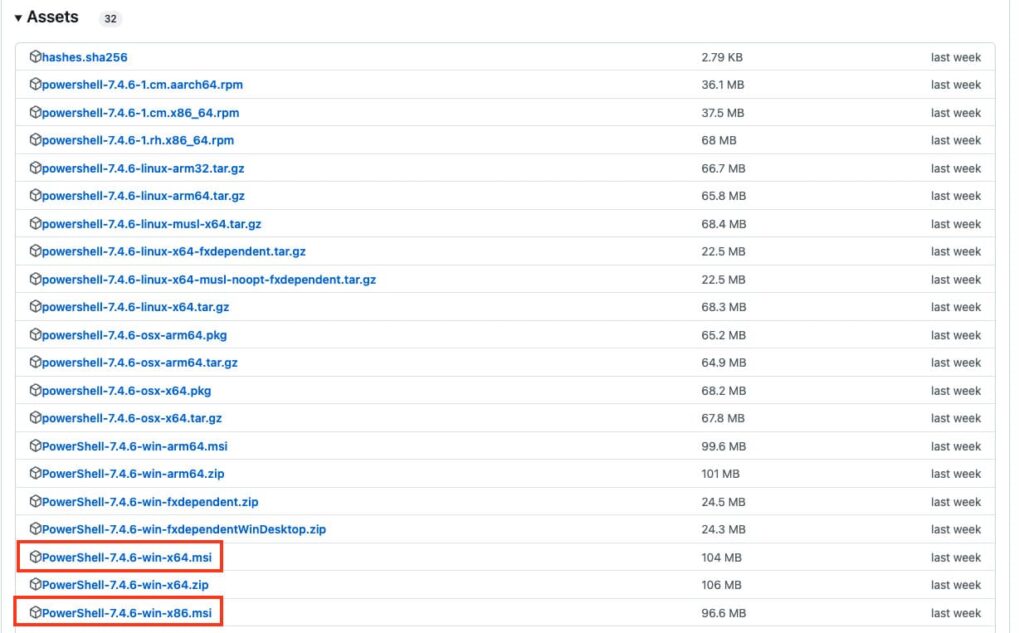1024x633 pixels.
Task: Download PowerShell-7.4.6-win-fxdependent.zip
Action: tap(150, 502)
